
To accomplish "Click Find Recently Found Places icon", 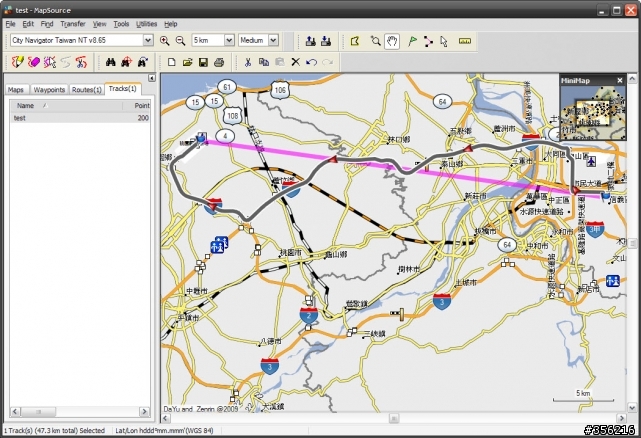I will pos(142,62).
